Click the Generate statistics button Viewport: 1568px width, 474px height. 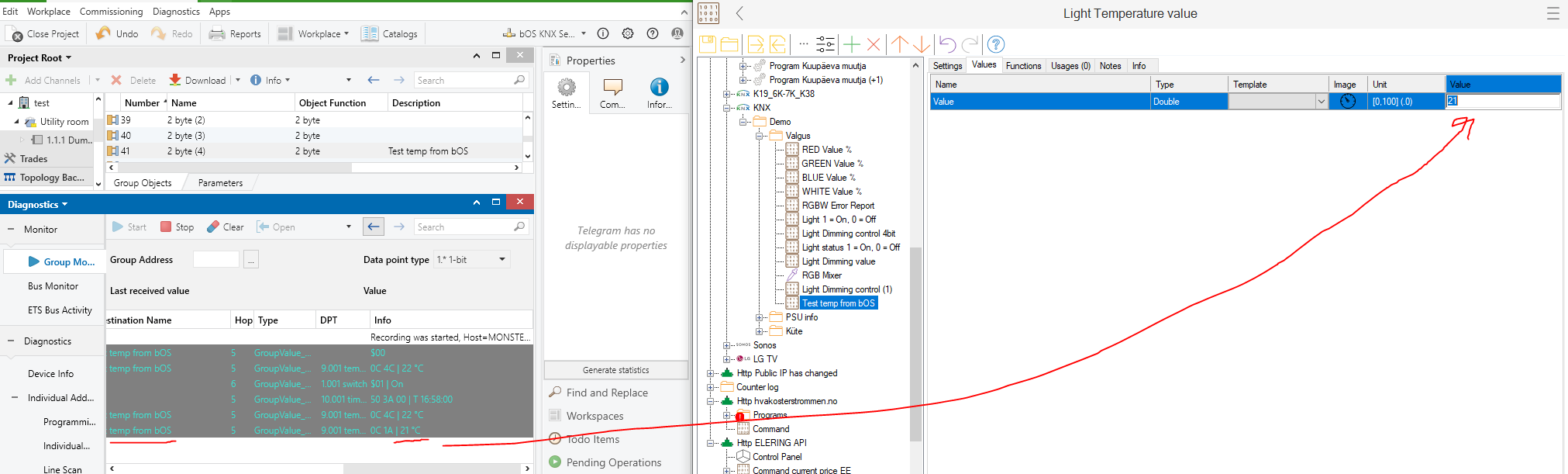tap(616, 370)
